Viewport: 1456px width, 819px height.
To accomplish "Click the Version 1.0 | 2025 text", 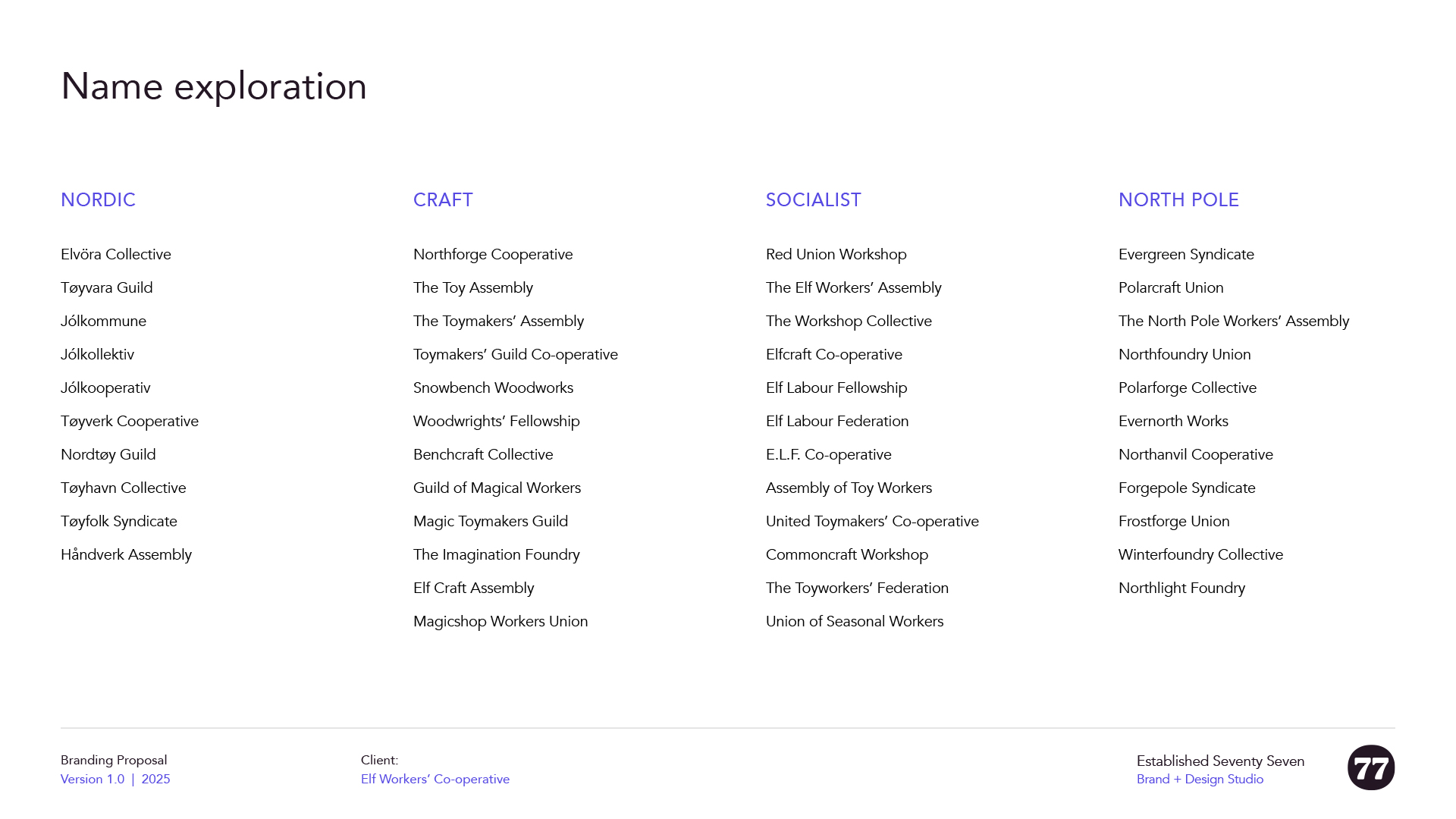I will pyautogui.click(x=115, y=779).
